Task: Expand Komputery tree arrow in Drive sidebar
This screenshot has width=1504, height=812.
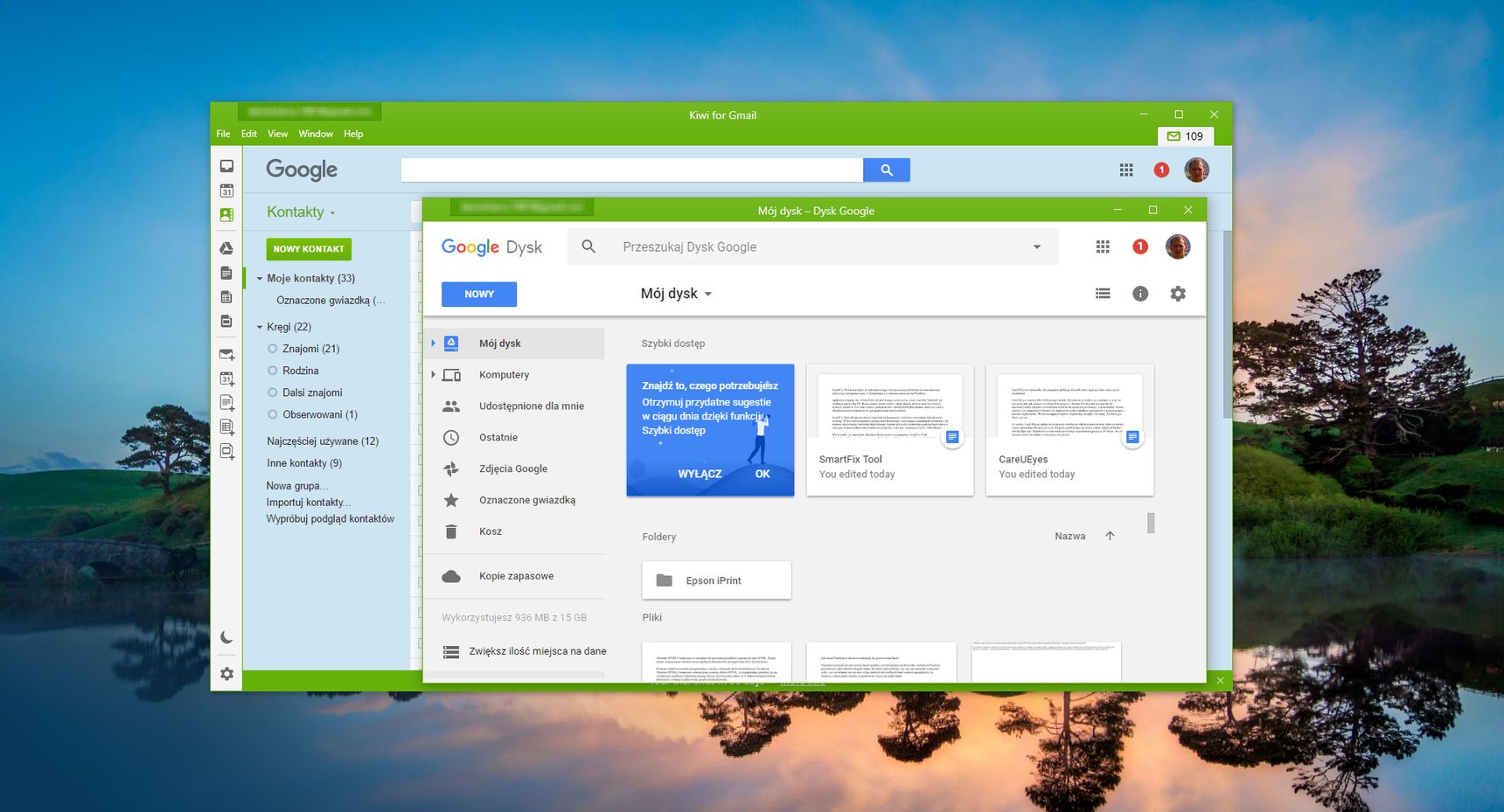Action: tap(433, 375)
